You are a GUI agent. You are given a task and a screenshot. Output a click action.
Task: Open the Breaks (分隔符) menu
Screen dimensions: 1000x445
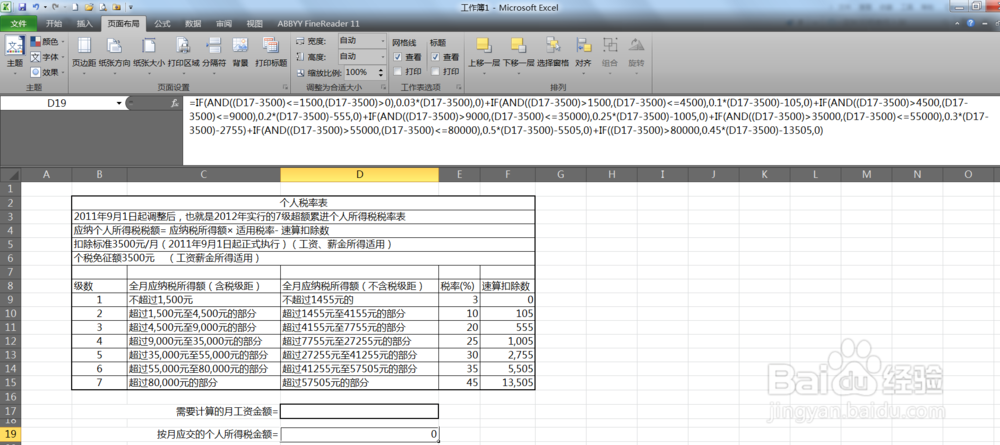214,53
